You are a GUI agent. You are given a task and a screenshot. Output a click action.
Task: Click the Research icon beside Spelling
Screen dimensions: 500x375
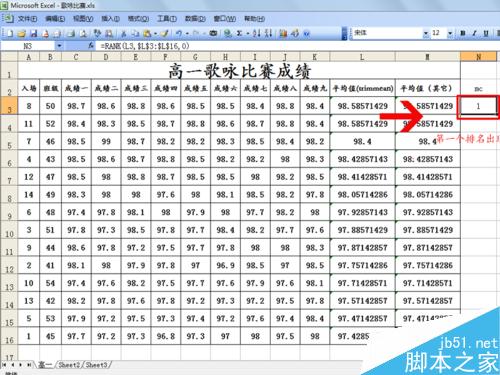pyautogui.click(x=109, y=33)
